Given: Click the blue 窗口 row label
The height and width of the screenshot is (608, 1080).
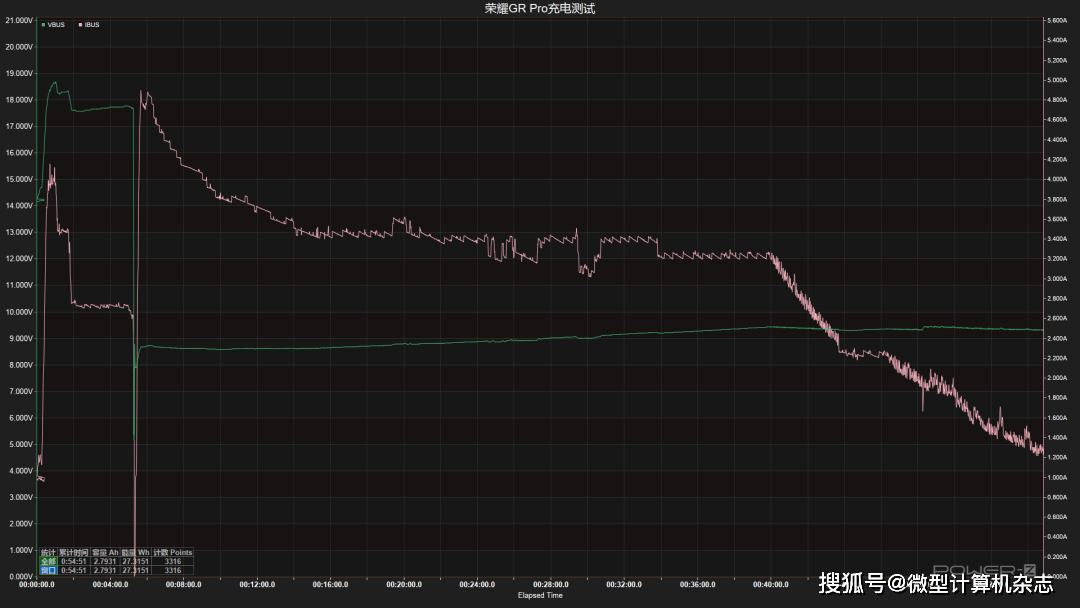Looking at the screenshot, I should [48, 570].
